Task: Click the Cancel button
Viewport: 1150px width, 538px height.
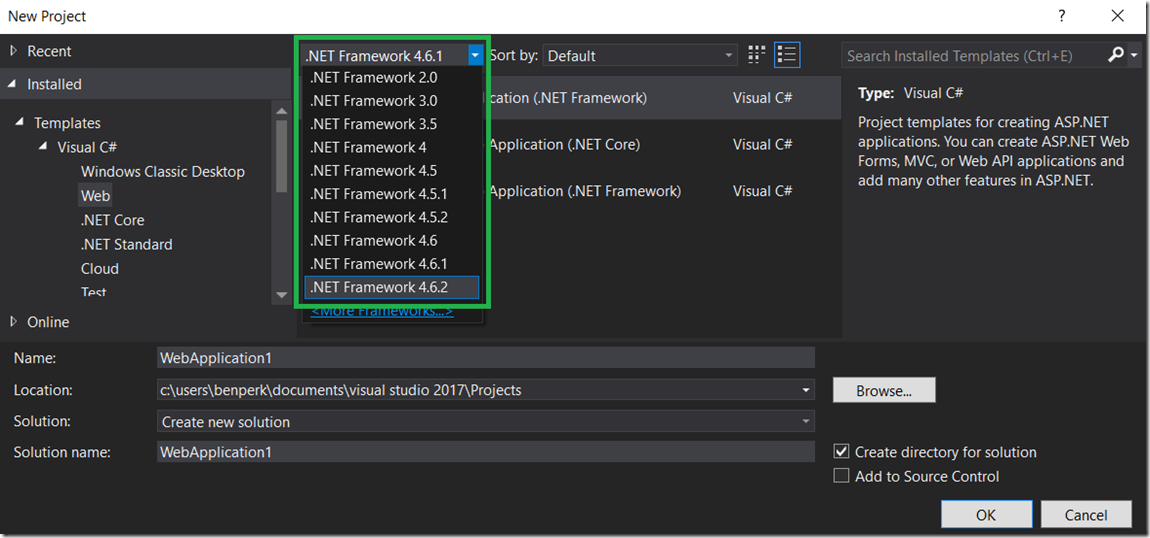Action: coord(1085,515)
